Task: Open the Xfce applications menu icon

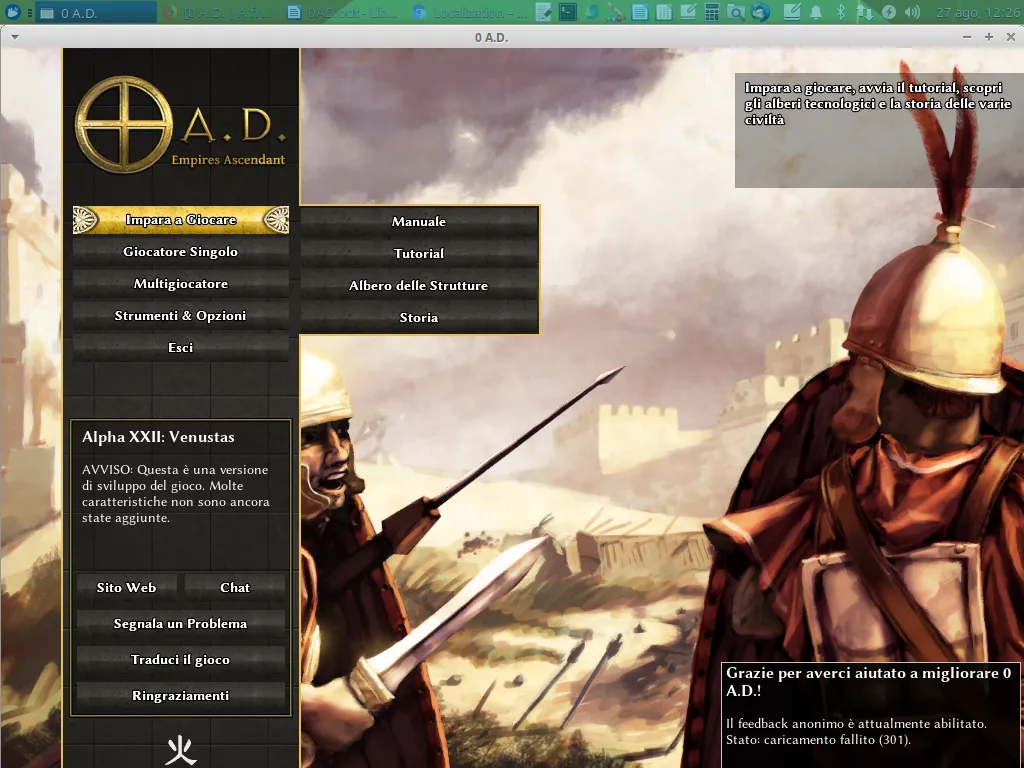Action: coord(12,12)
